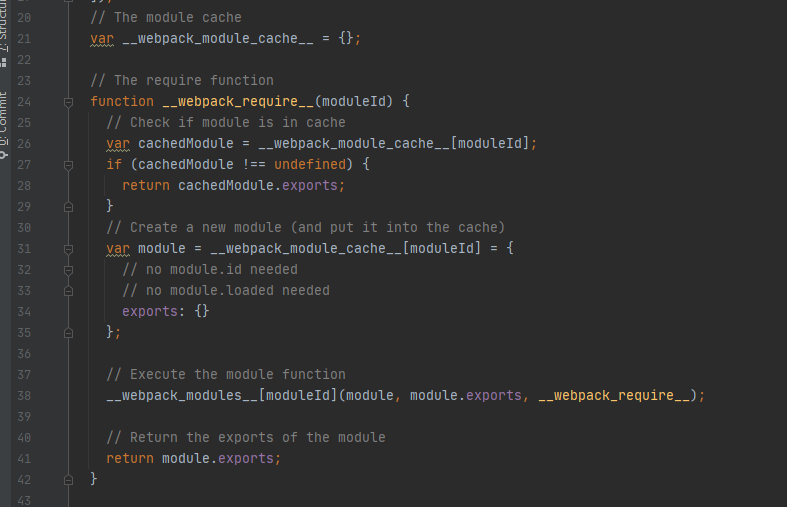Click line number 26 in the gutter
Viewport: 787px width, 507px height.
click(x=24, y=144)
